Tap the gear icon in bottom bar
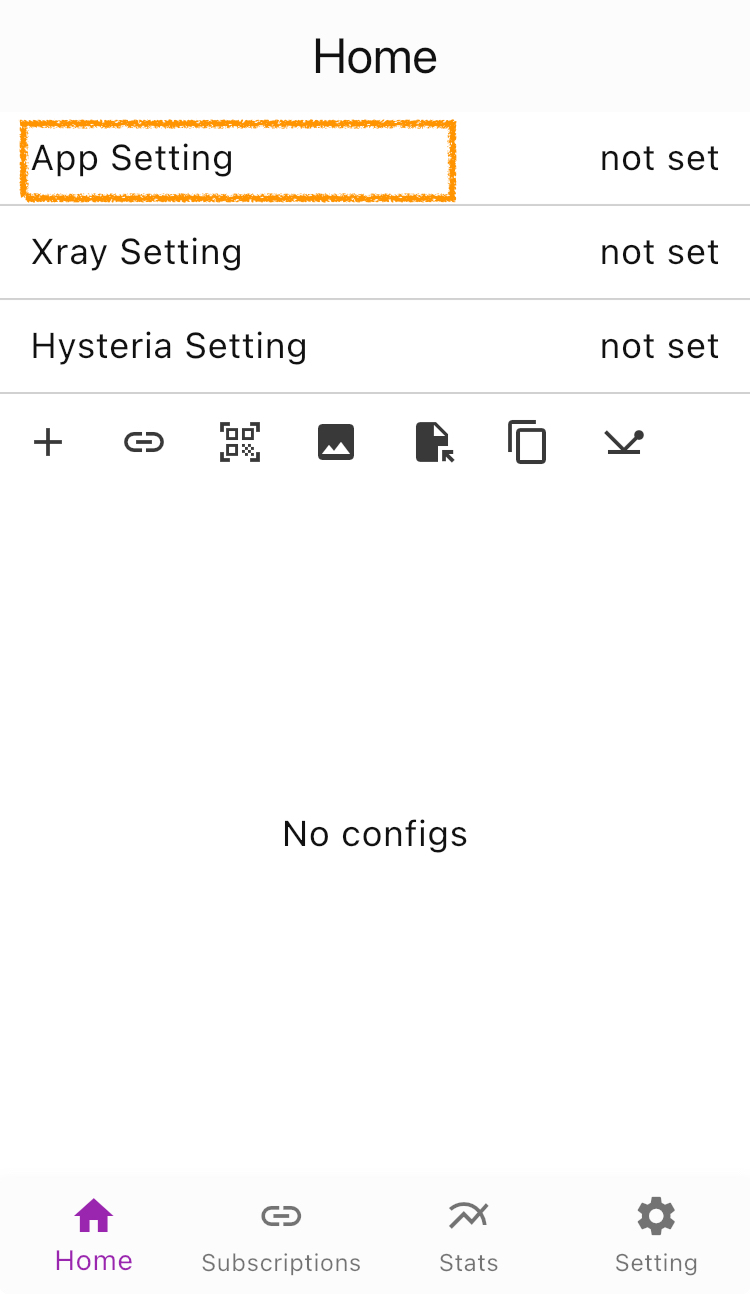 pos(656,1216)
